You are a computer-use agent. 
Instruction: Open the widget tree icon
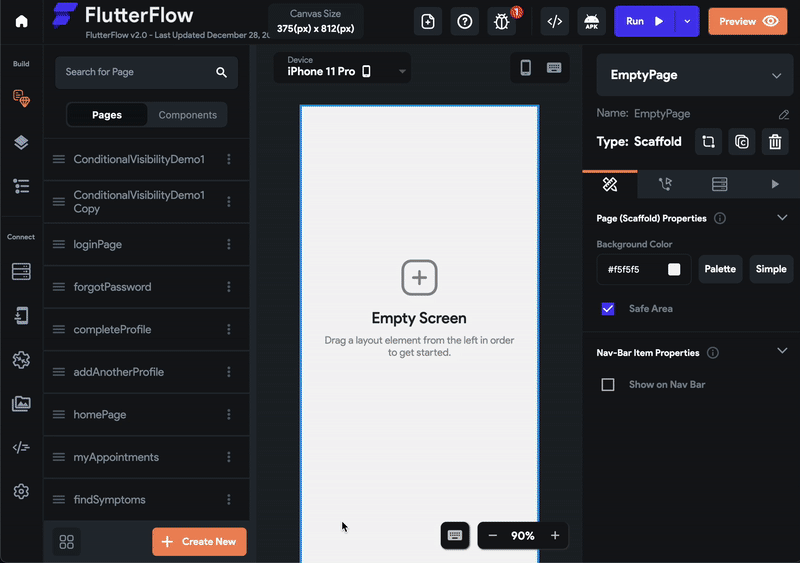coord(21,186)
